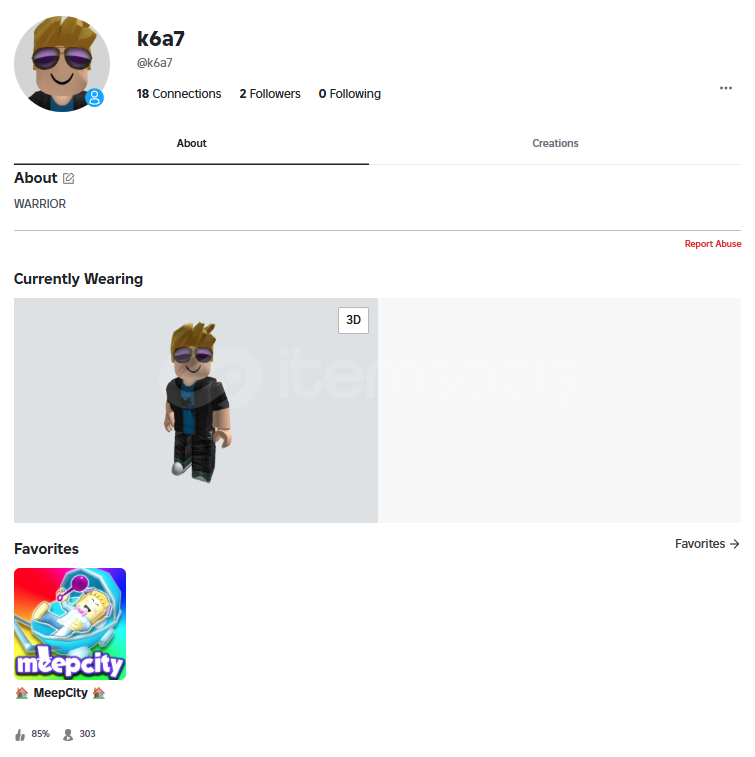Image resolution: width=755 pixels, height=757 pixels.
Task: Open the 0 Following list
Action: (350, 94)
